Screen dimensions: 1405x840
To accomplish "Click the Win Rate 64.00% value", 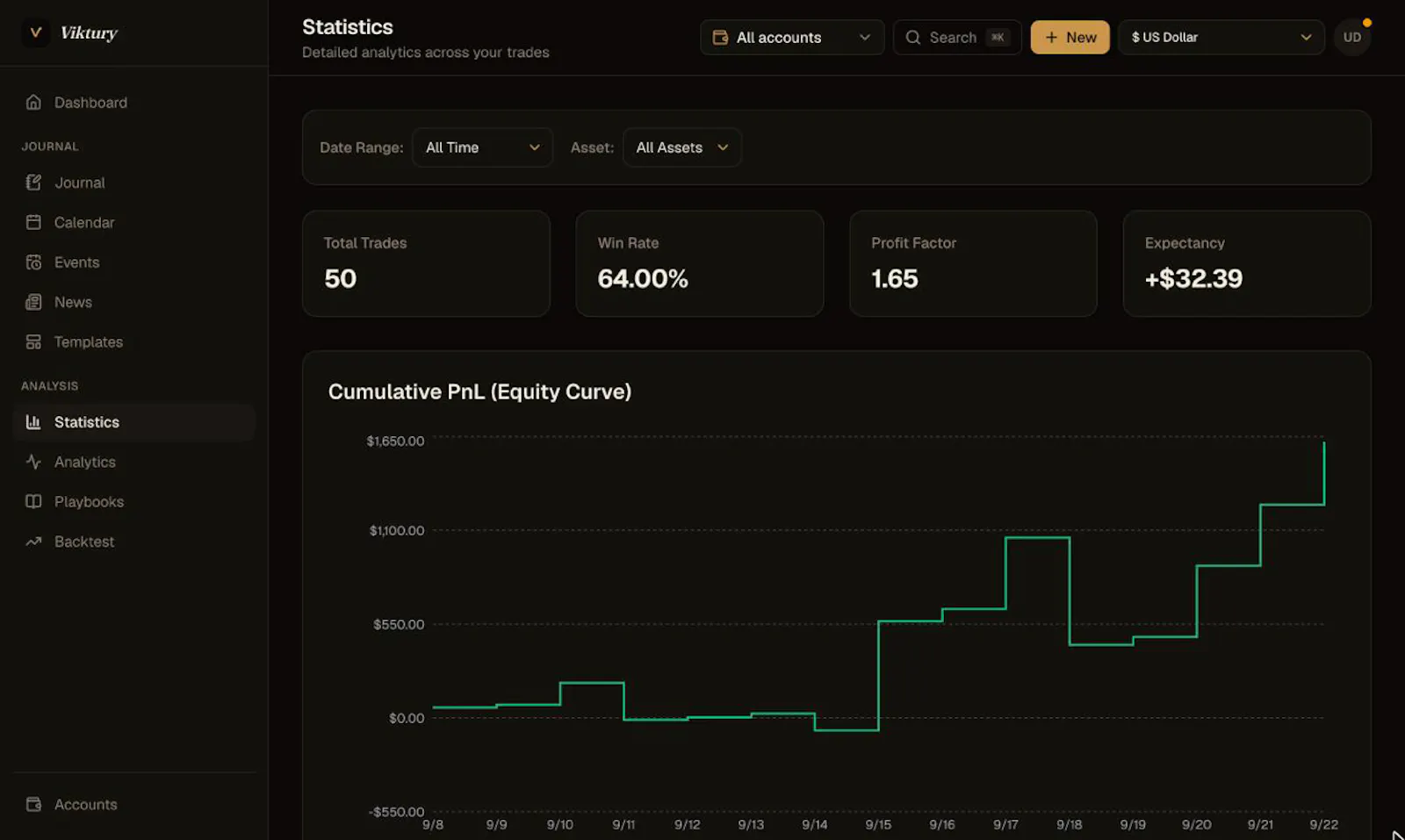I will tap(643, 279).
